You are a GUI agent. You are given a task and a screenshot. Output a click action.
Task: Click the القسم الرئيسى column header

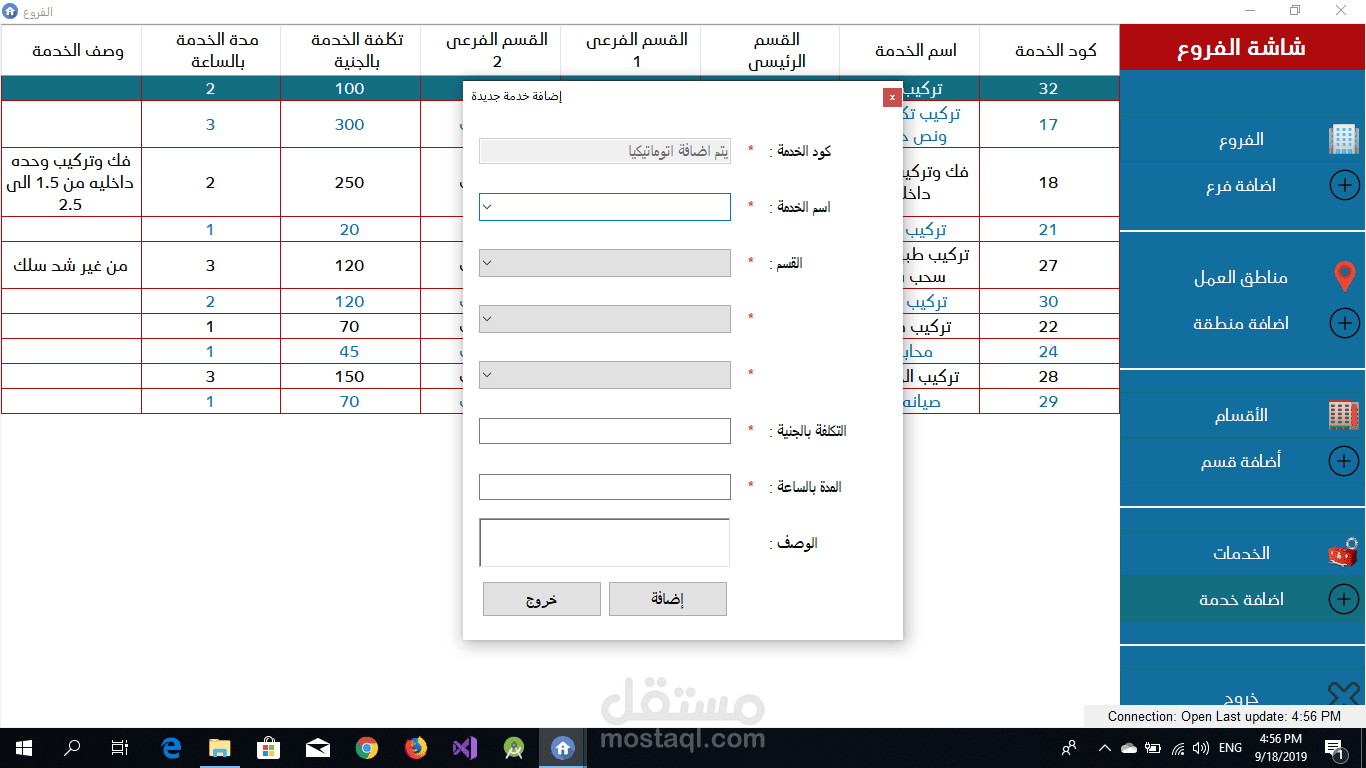(770, 51)
